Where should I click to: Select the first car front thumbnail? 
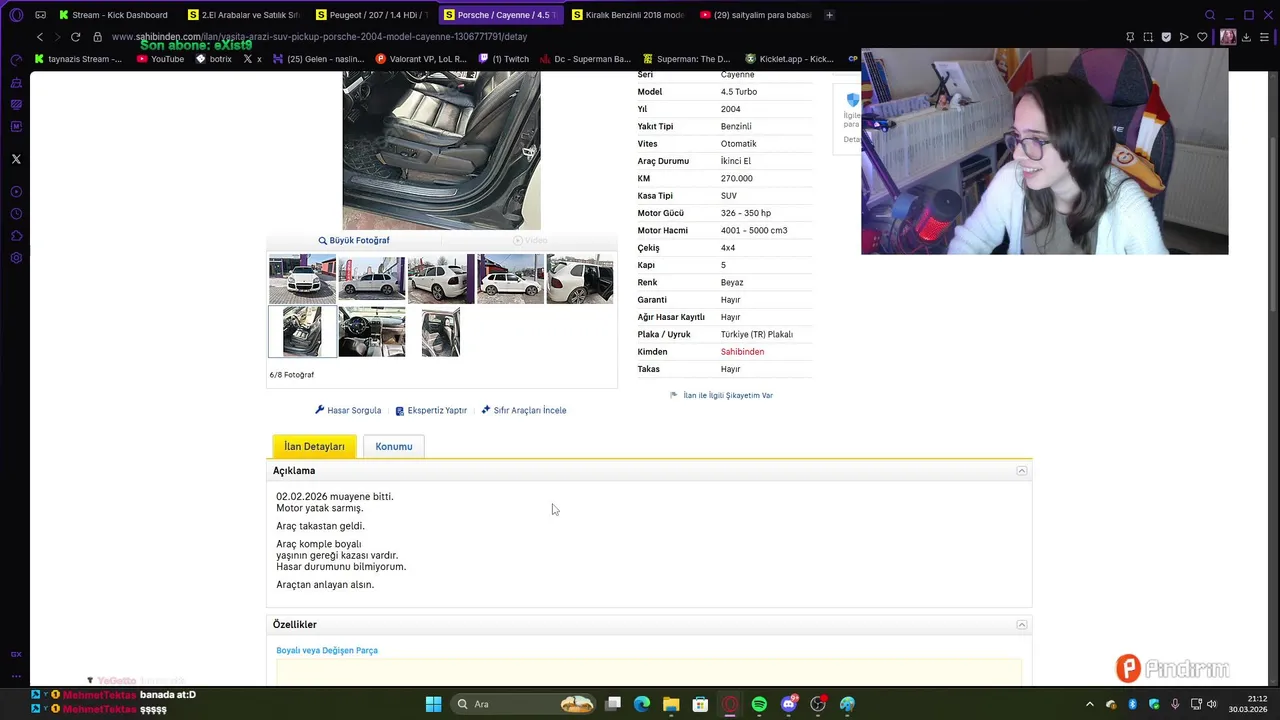[x=302, y=279]
